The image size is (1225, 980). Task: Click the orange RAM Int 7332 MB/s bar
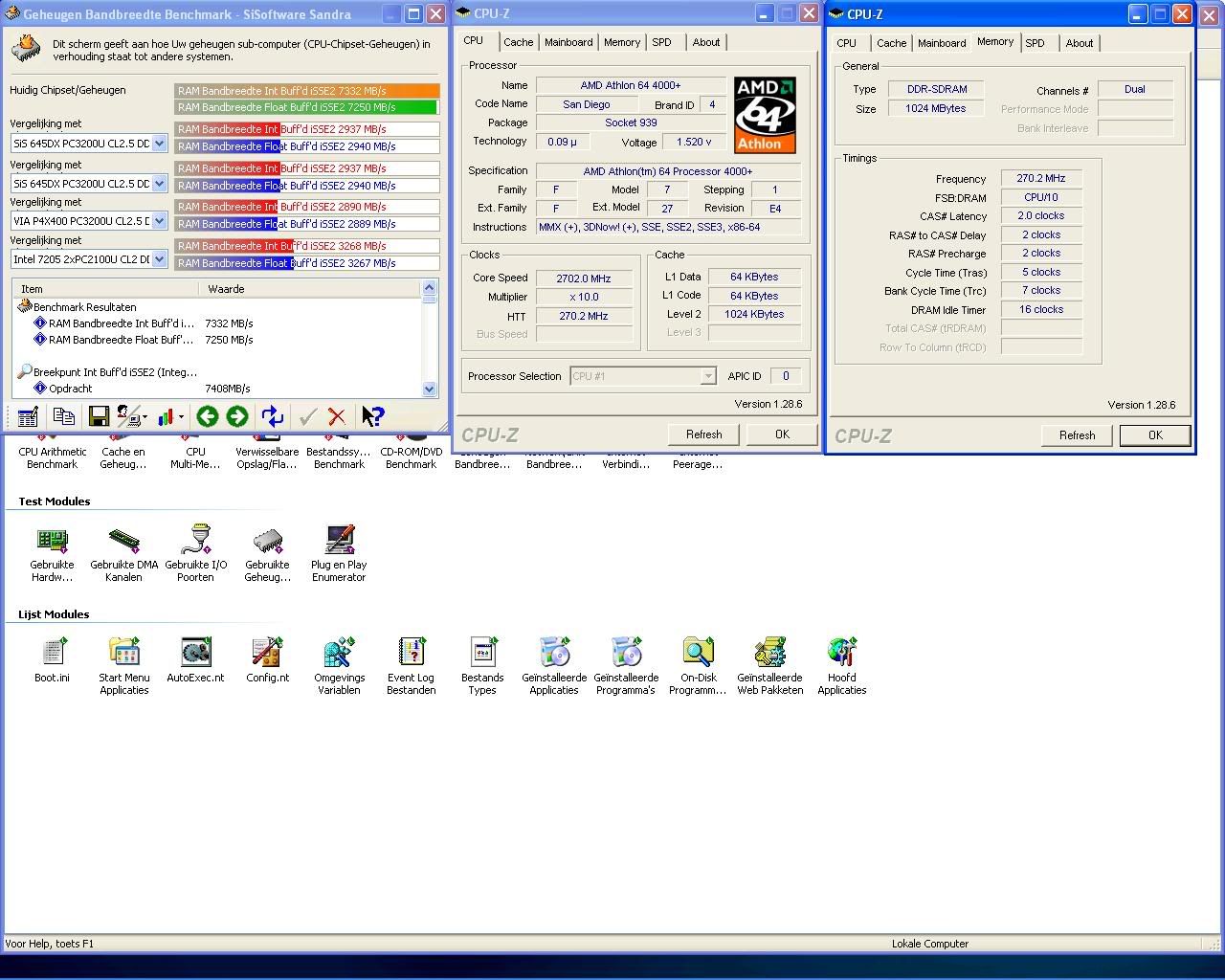pyautogui.click(x=307, y=91)
